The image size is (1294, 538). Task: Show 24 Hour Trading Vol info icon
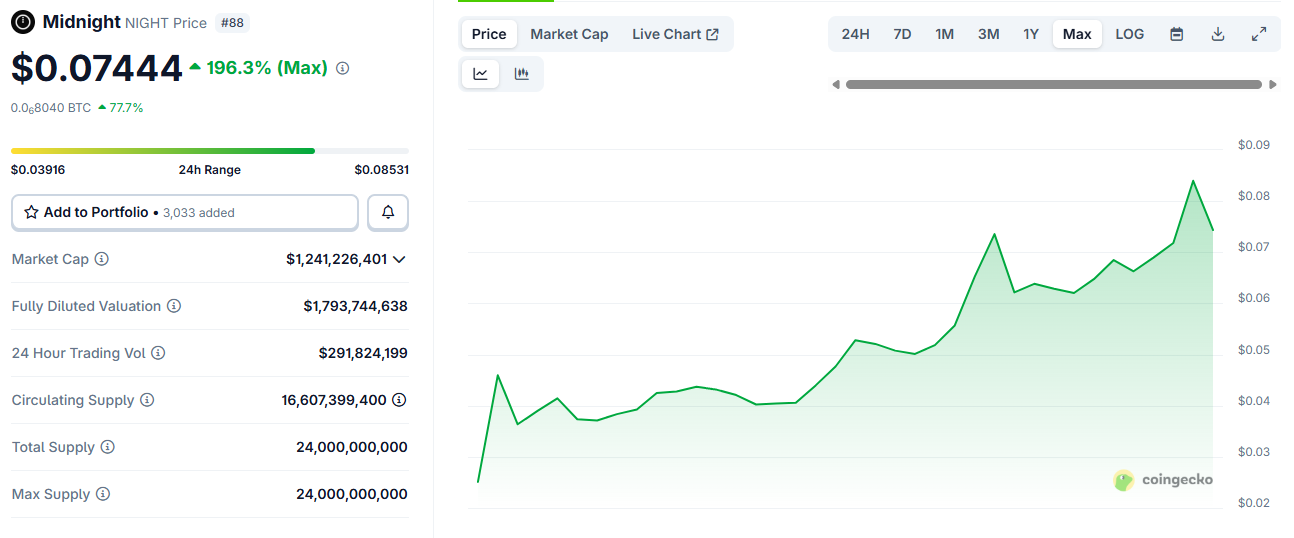pos(158,353)
